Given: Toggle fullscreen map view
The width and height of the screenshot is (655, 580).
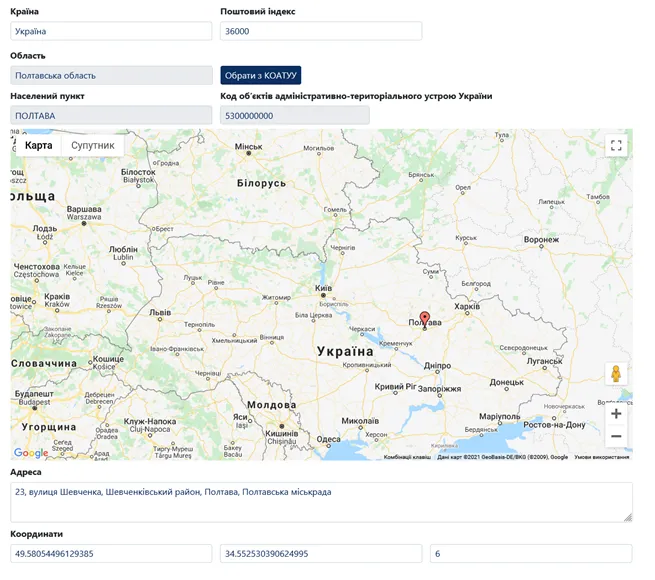Looking at the screenshot, I should click(616, 146).
